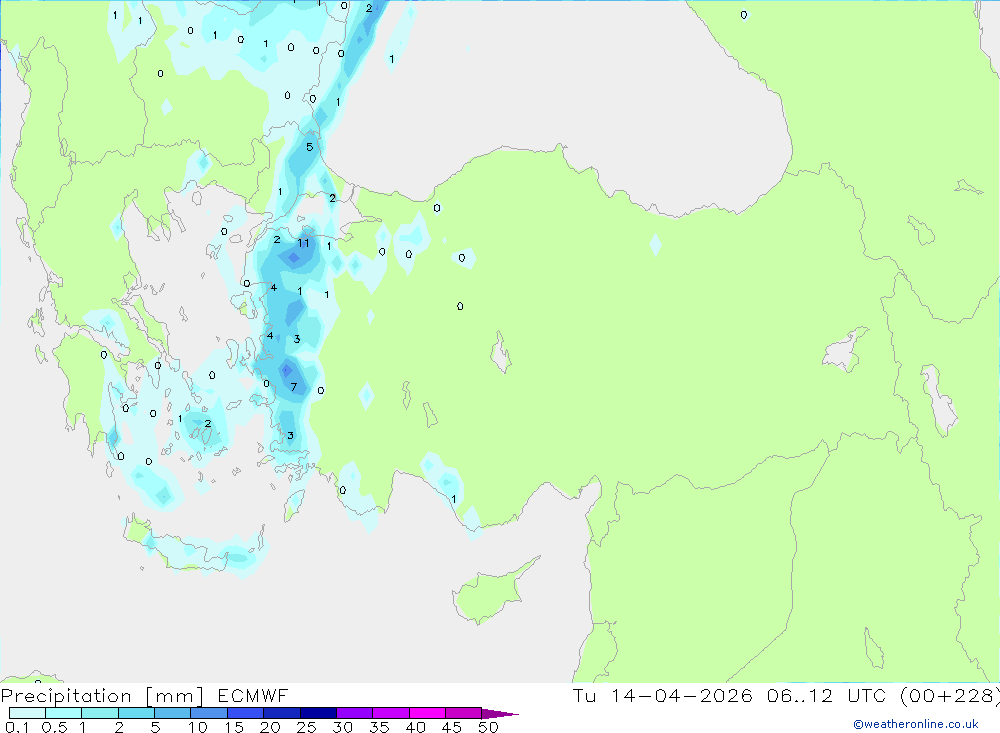This screenshot has height=733, width=1000.
Task: Click the legend label '25'
Action: [307, 727]
